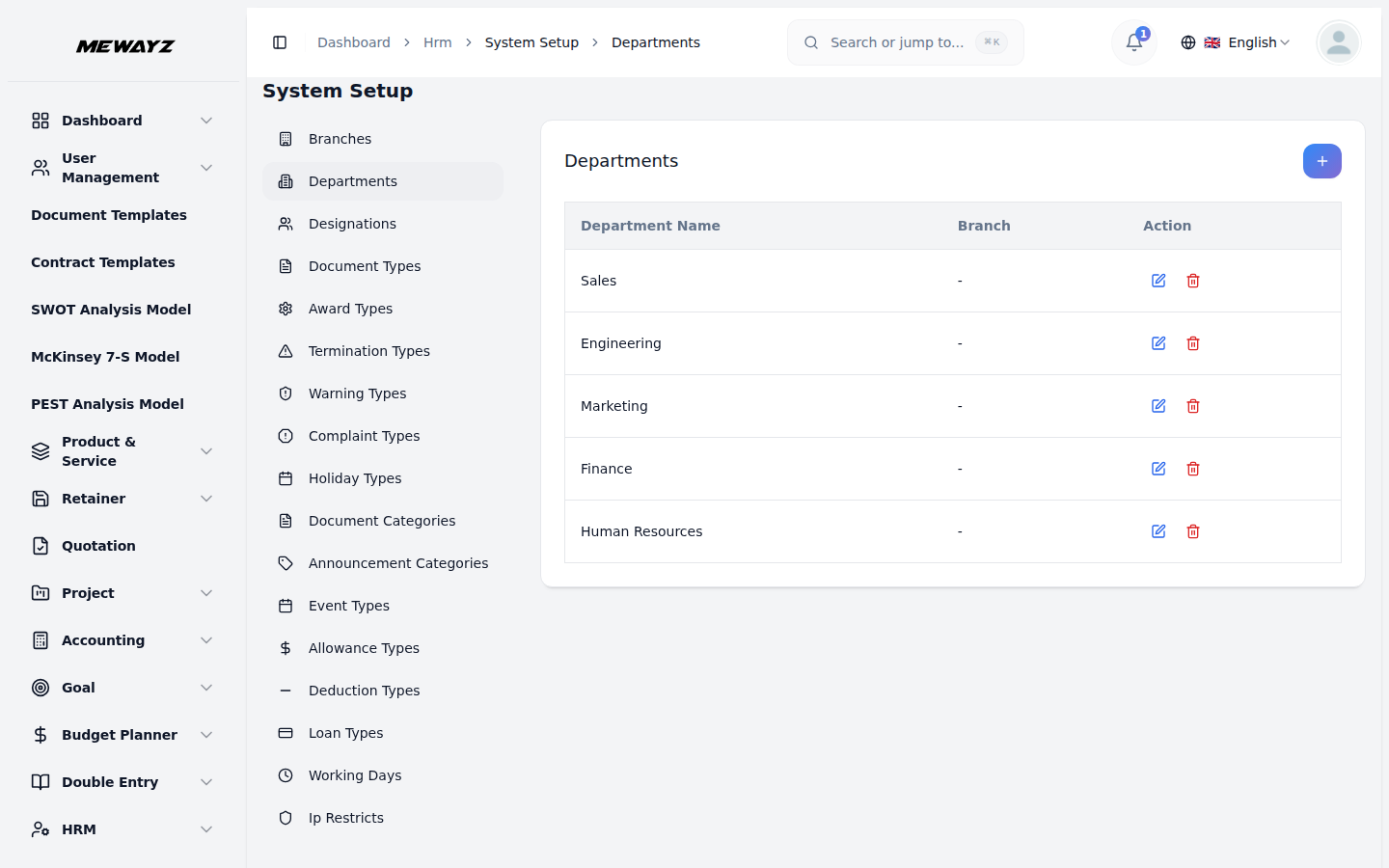Go to System Setup breadcrumb
The width and height of the screenshot is (1389, 868).
tap(531, 42)
